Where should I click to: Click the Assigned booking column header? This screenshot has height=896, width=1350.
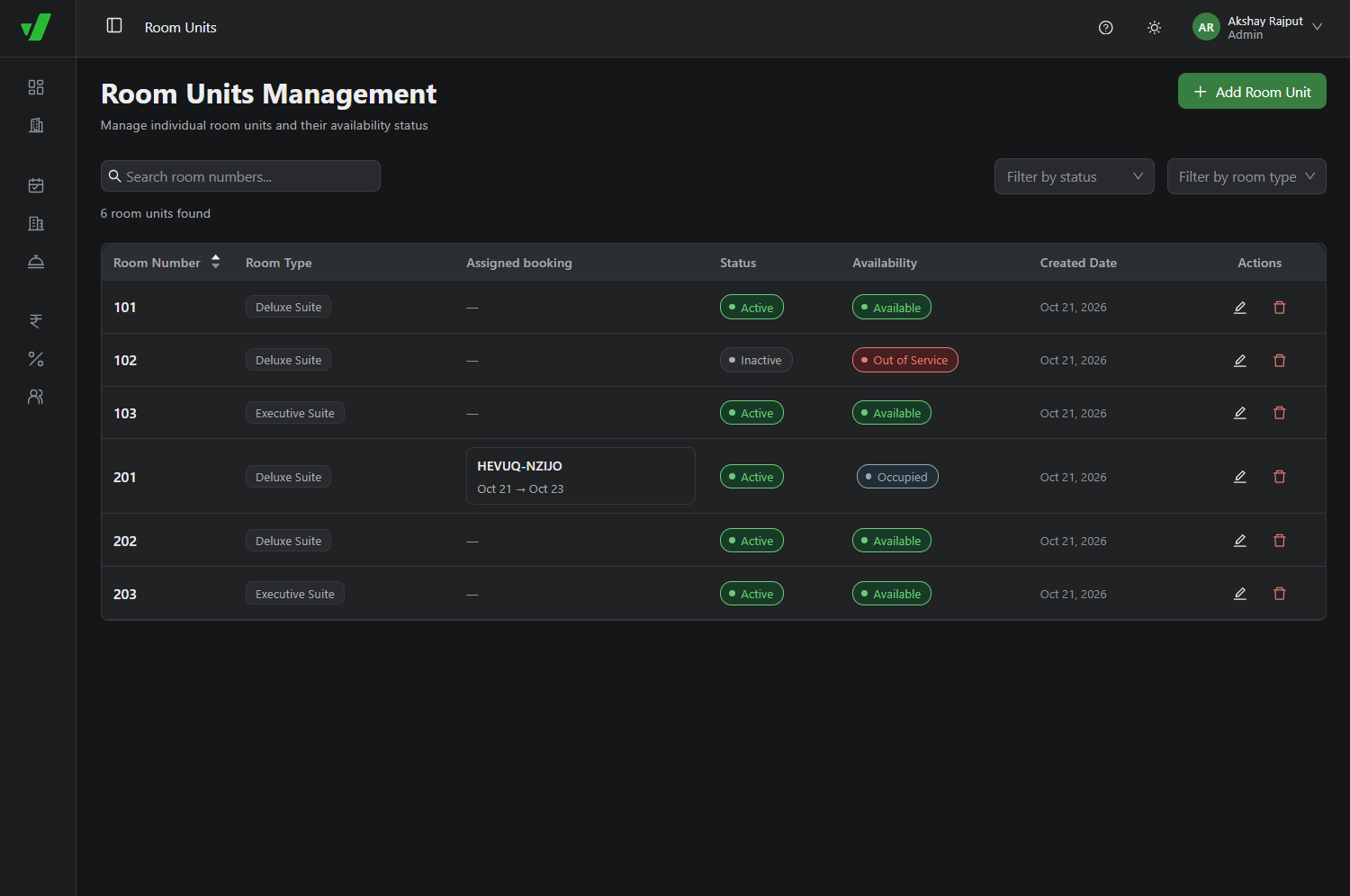point(519,263)
